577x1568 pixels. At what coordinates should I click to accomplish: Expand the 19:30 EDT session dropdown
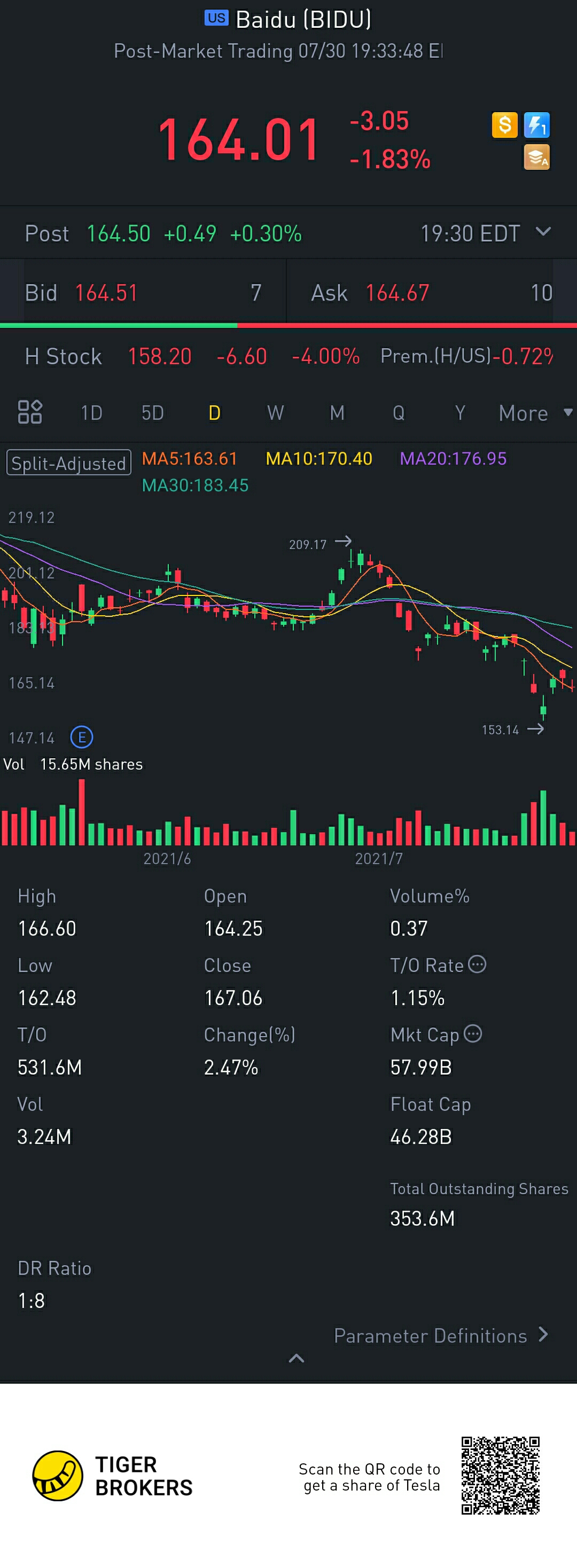[543, 232]
